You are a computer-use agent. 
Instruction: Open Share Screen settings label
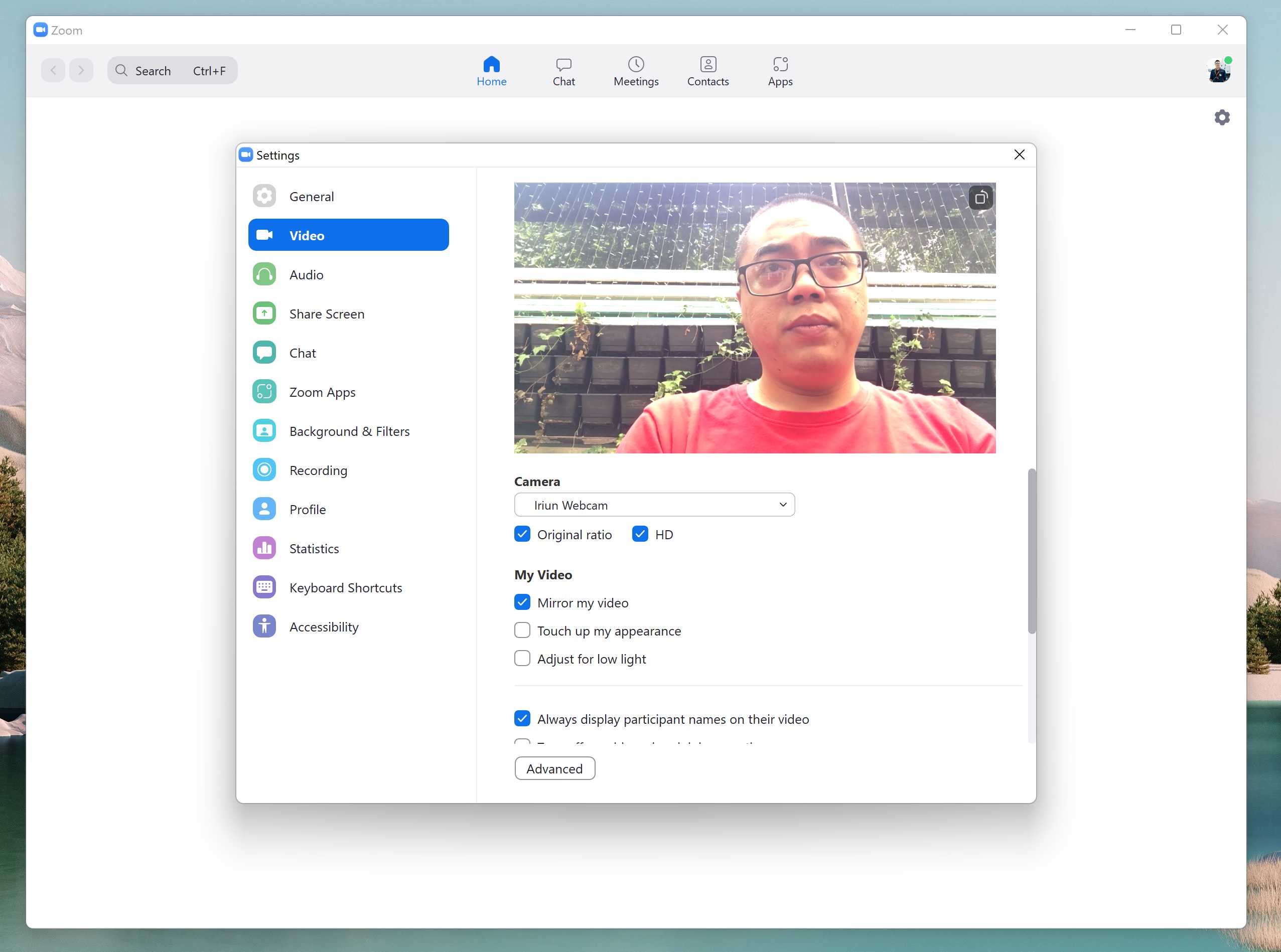(327, 314)
